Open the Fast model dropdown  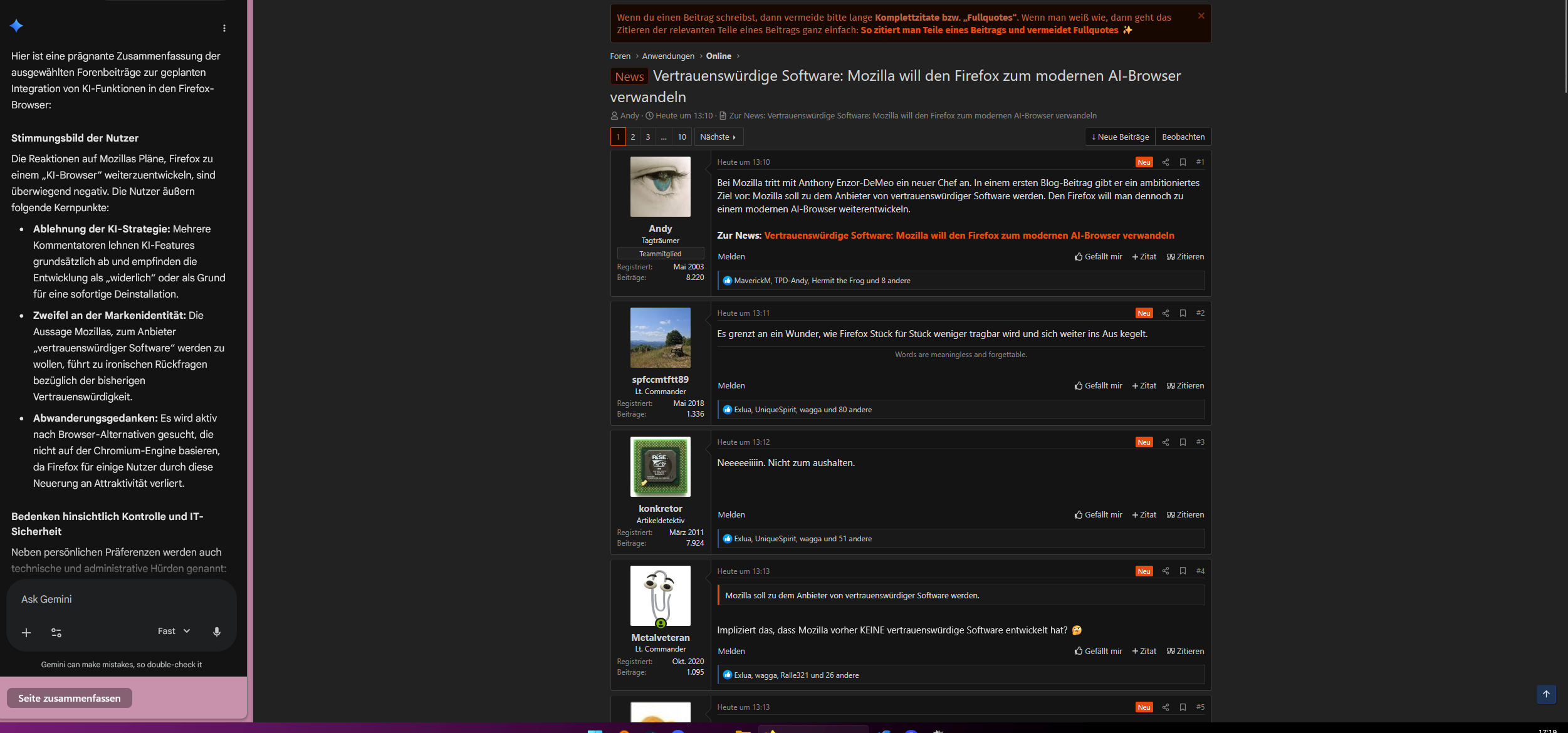click(x=173, y=632)
